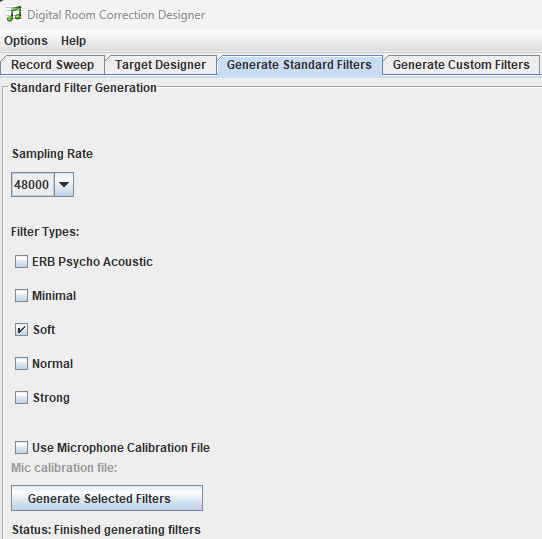The image size is (542, 539).
Task: Uncheck the Soft filter type
Action: 21,329
